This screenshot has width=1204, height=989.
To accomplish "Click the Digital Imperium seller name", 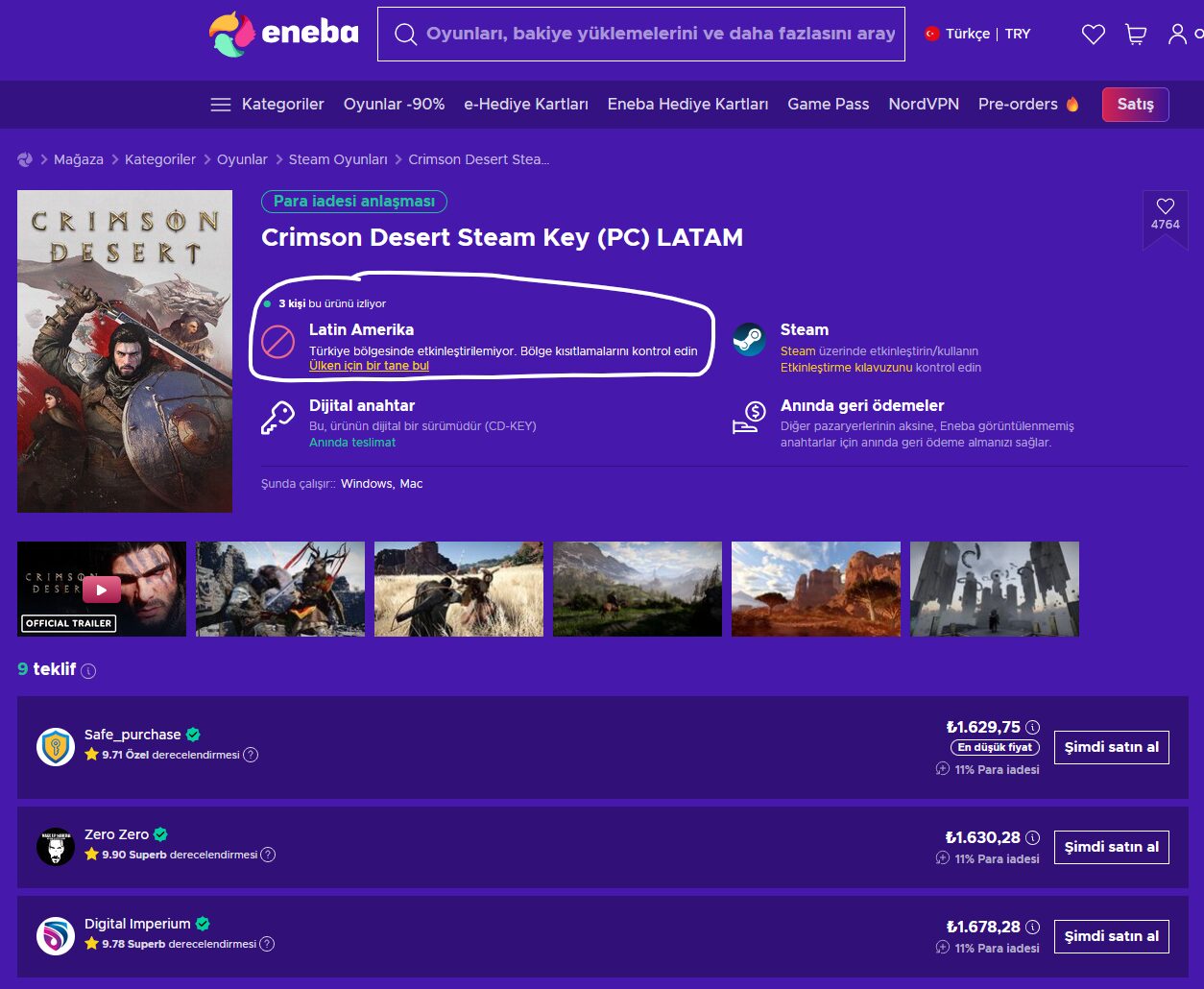I will [137, 924].
